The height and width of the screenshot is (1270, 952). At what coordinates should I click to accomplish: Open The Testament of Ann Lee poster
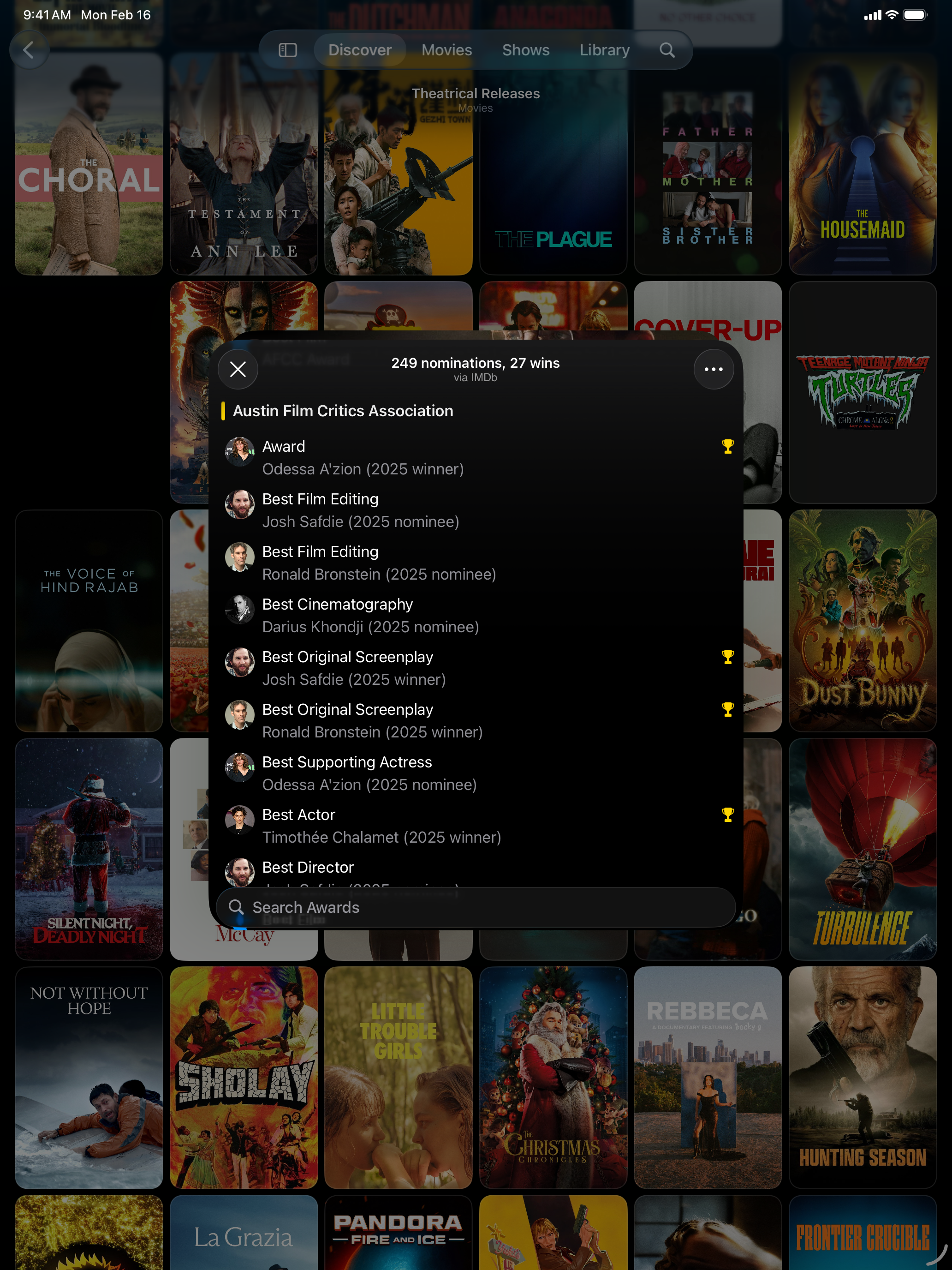(244, 164)
